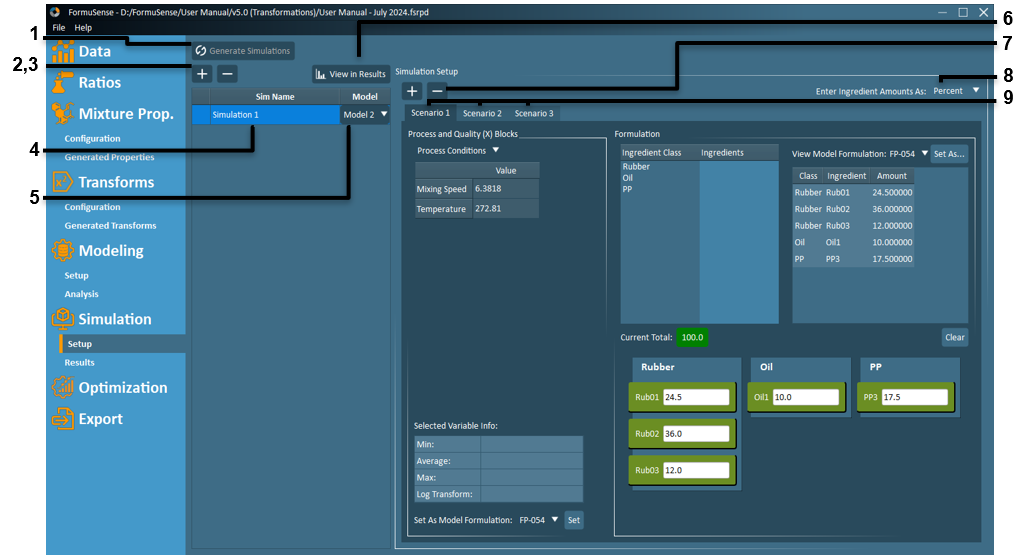Switch to Scenario 3 tab
Viewport: 1028px width, 555px height.
pos(534,113)
